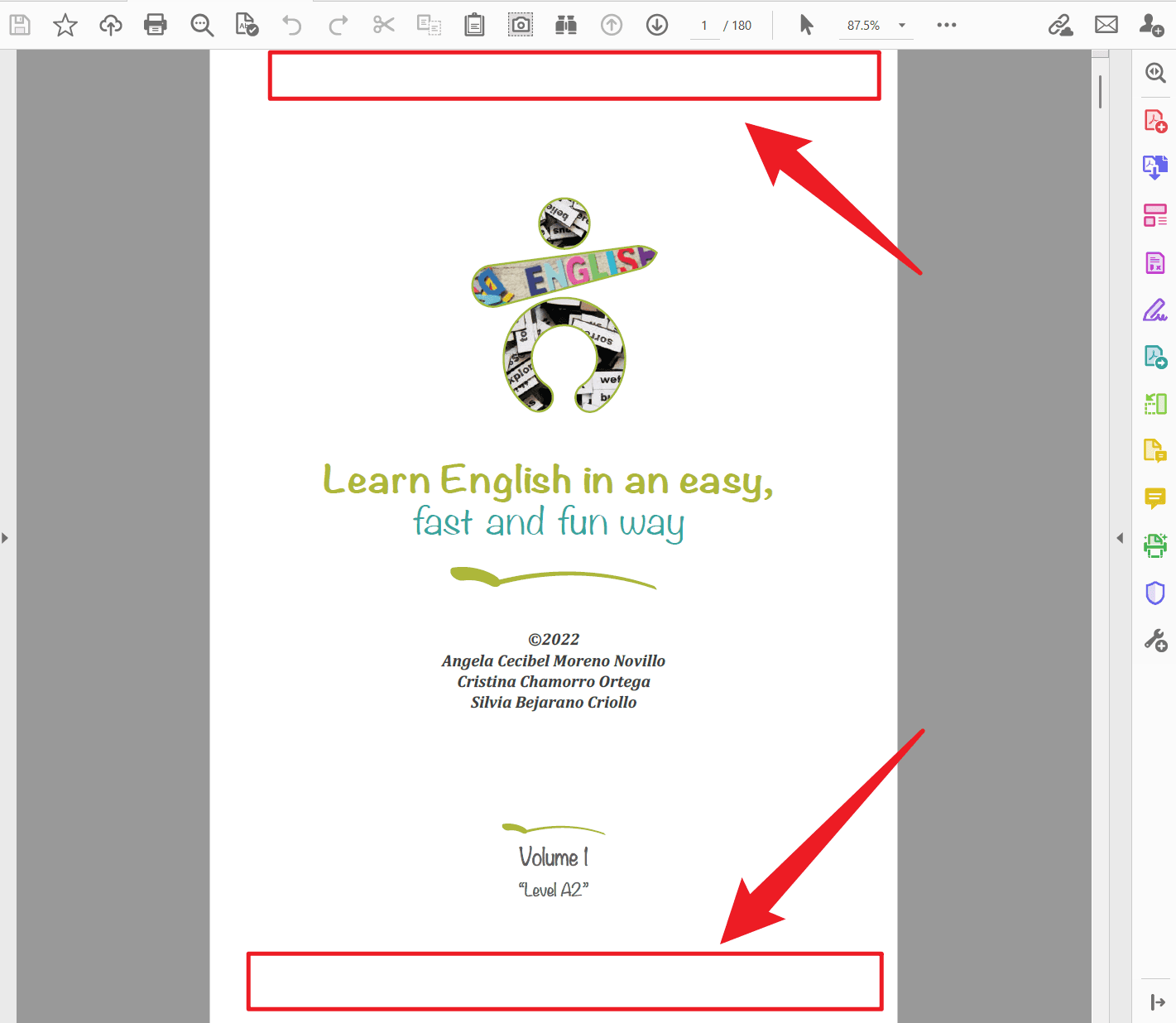The image size is (1176, 1023).
Task: Bookmark the document with the star icon
Action: coord(65,25)
